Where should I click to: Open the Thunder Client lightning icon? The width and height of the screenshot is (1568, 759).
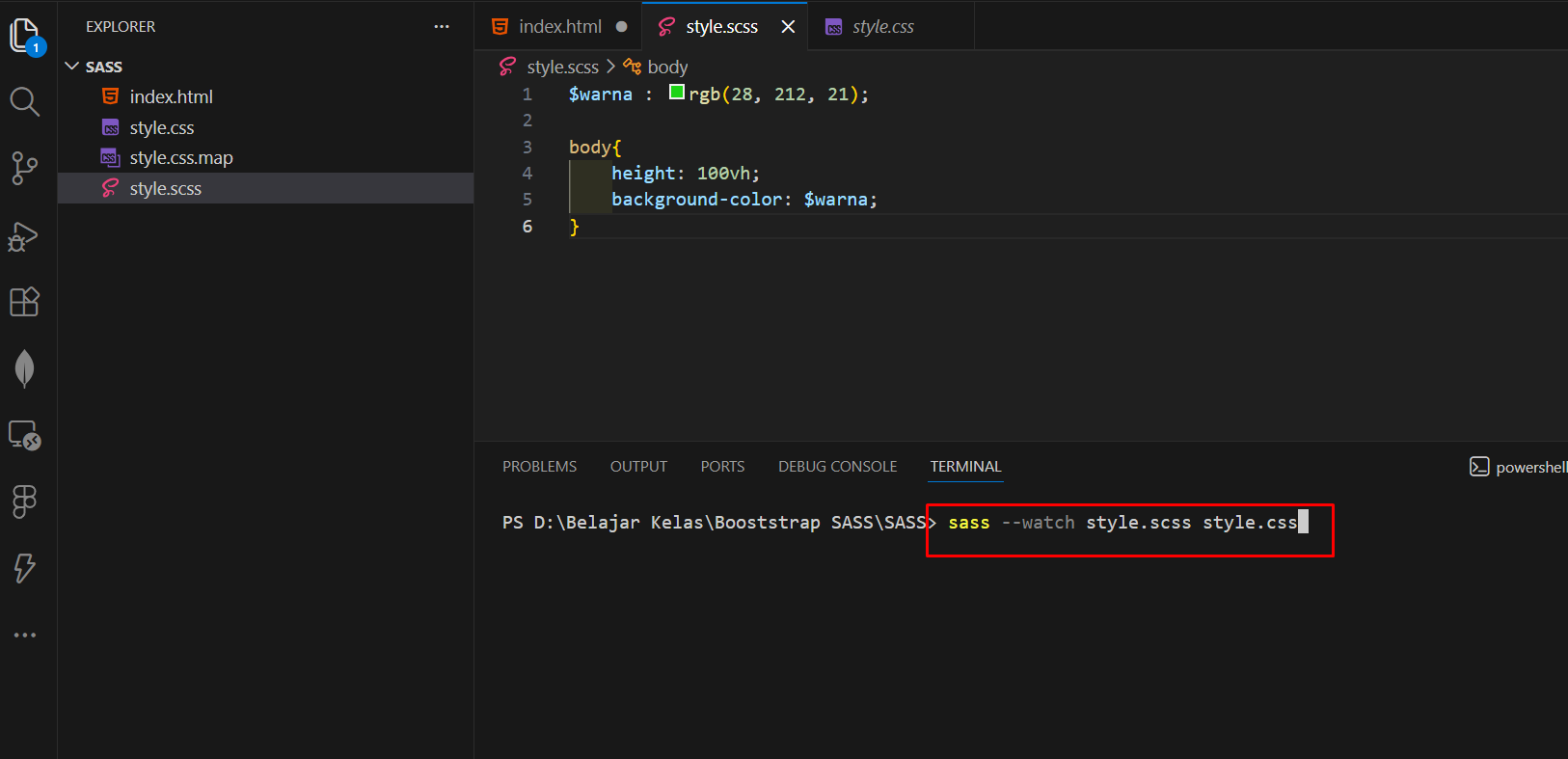24,568
